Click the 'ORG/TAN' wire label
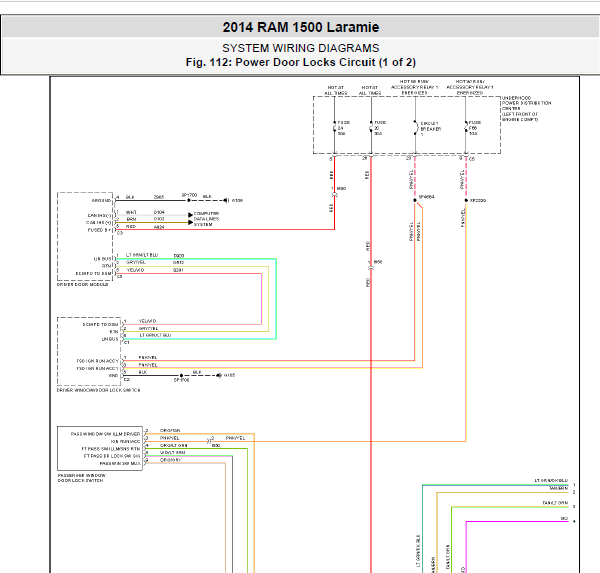Image resolution: width=600 pixels, height=573 pixels. [x=170, y=431]
